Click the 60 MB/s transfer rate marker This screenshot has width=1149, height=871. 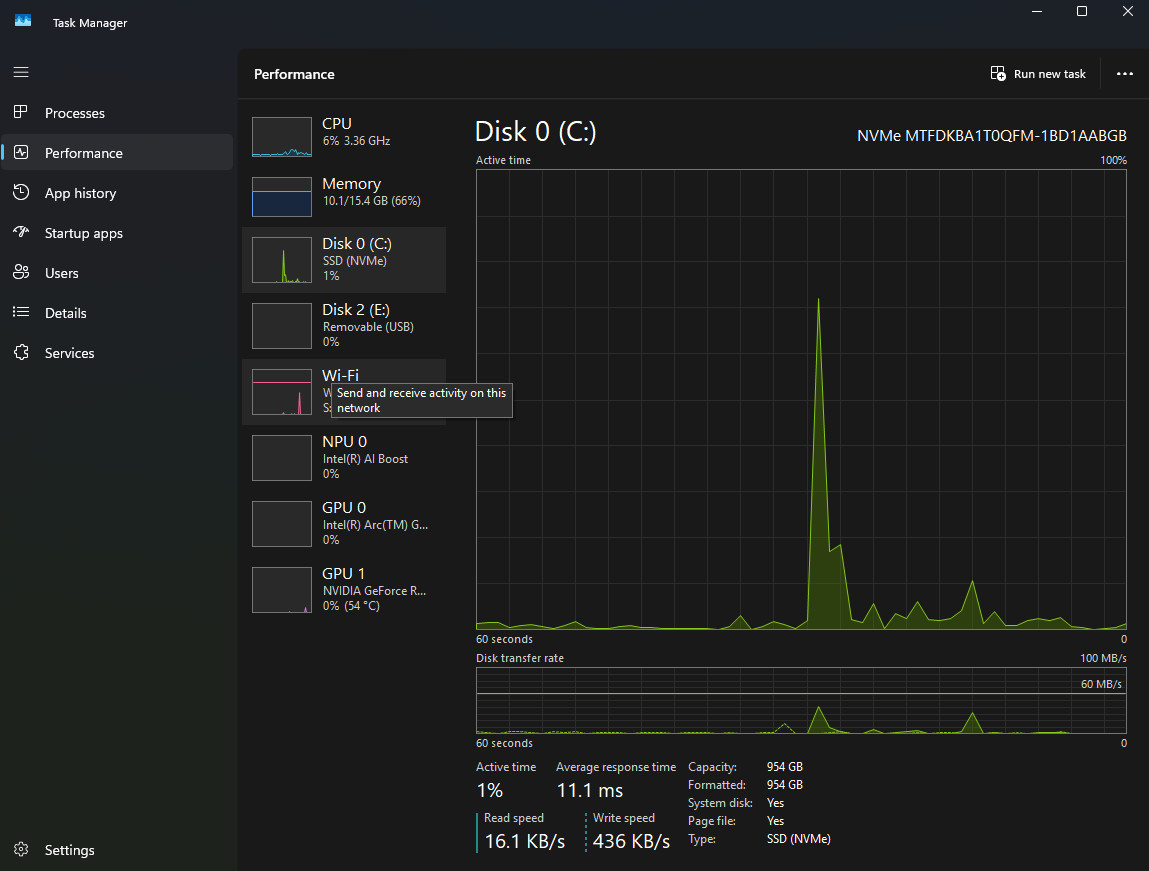(1101, 683)
